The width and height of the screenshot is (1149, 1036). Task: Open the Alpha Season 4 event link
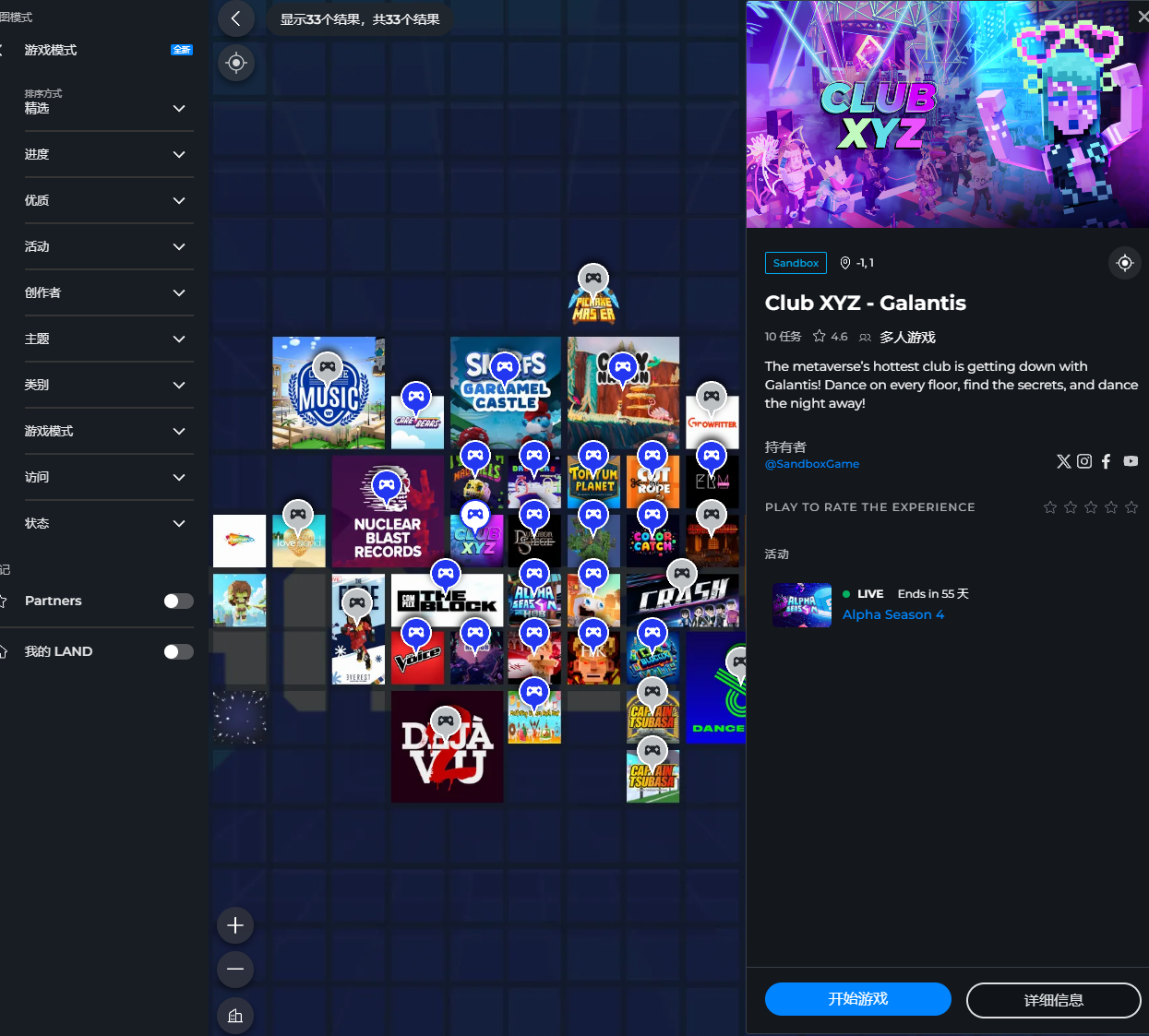[x=893, y=614]
